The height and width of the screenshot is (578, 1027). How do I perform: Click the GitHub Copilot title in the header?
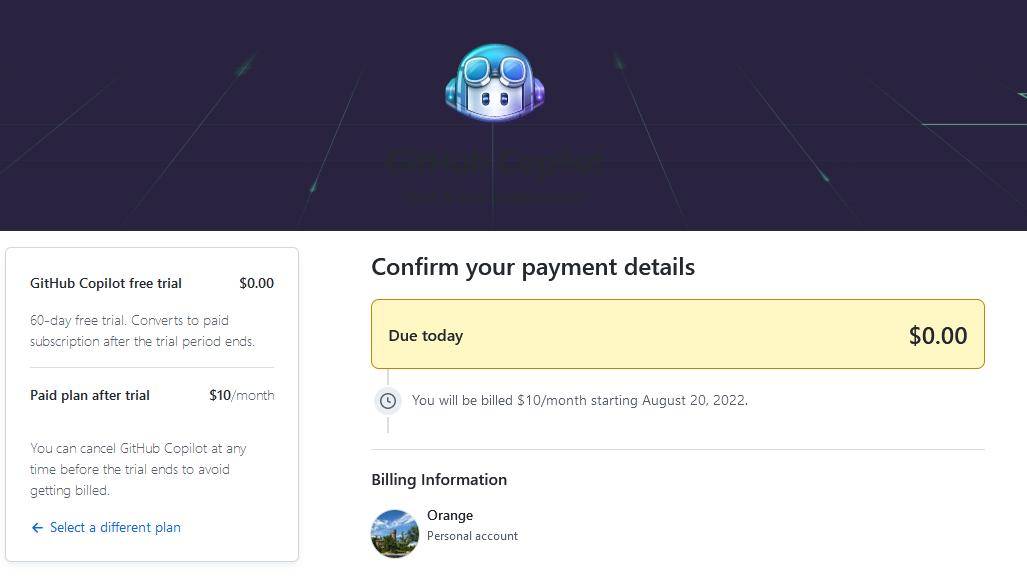[x=494, y=160]
